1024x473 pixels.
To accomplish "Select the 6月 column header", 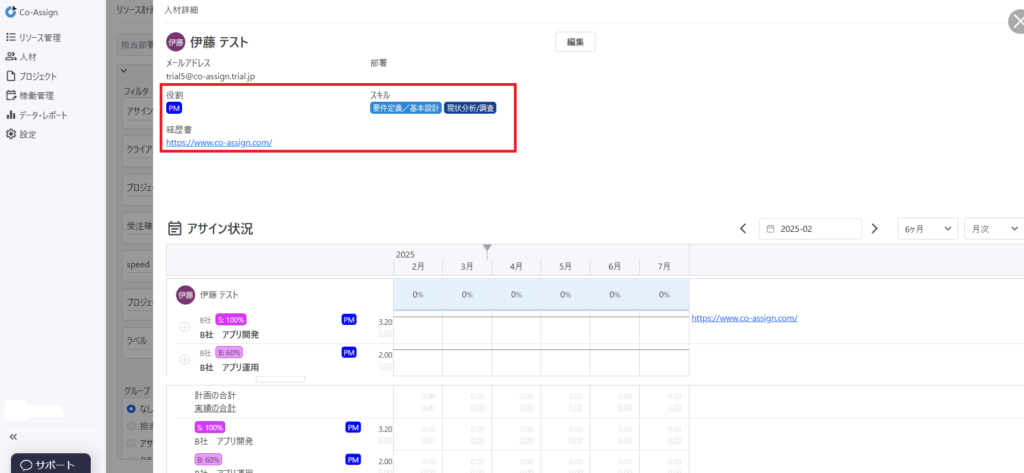I will pyautogui.click(x=615, y=267).
